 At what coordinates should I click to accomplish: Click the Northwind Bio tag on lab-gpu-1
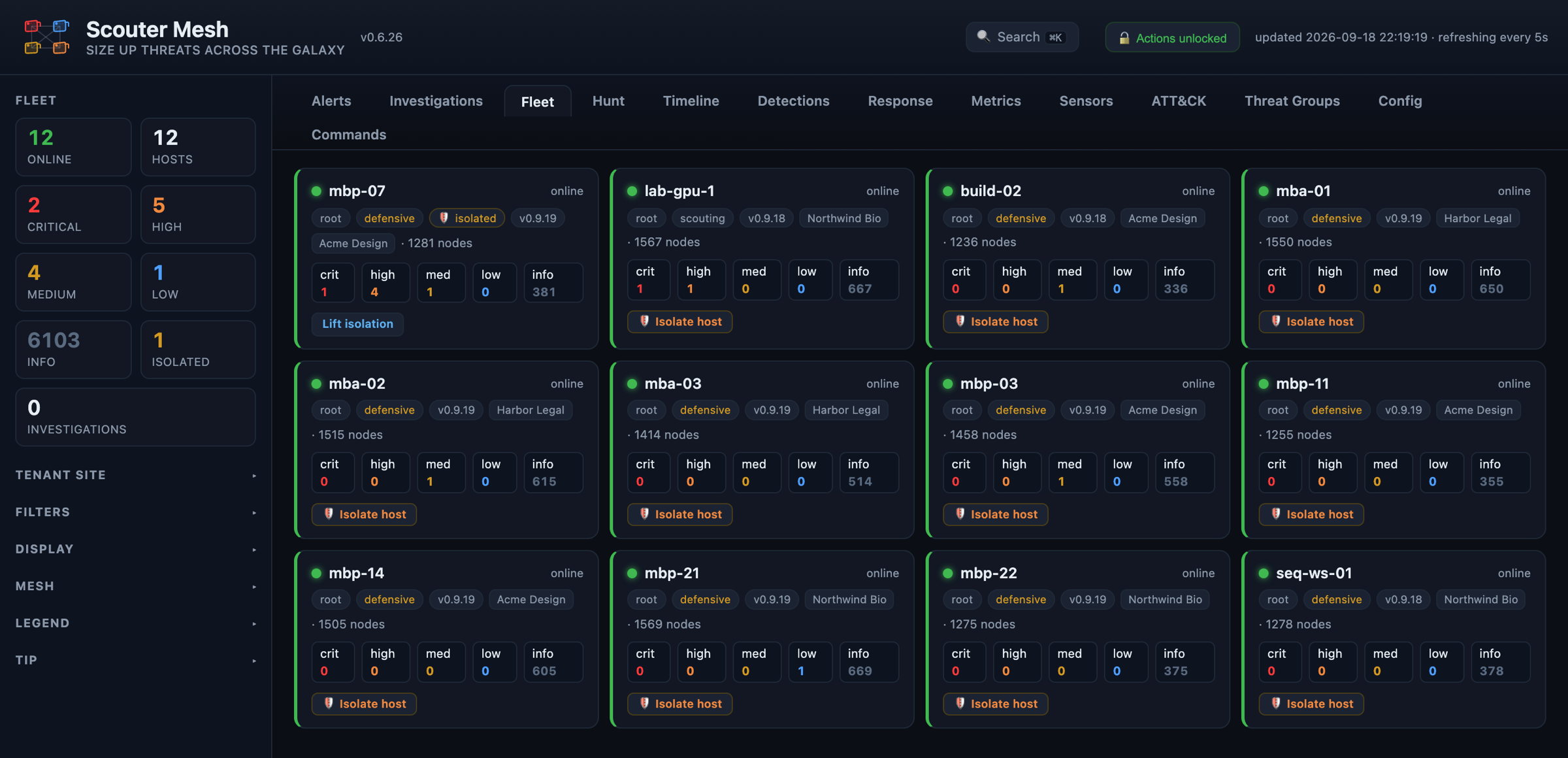pyautogui.click(x=843, y=218)
